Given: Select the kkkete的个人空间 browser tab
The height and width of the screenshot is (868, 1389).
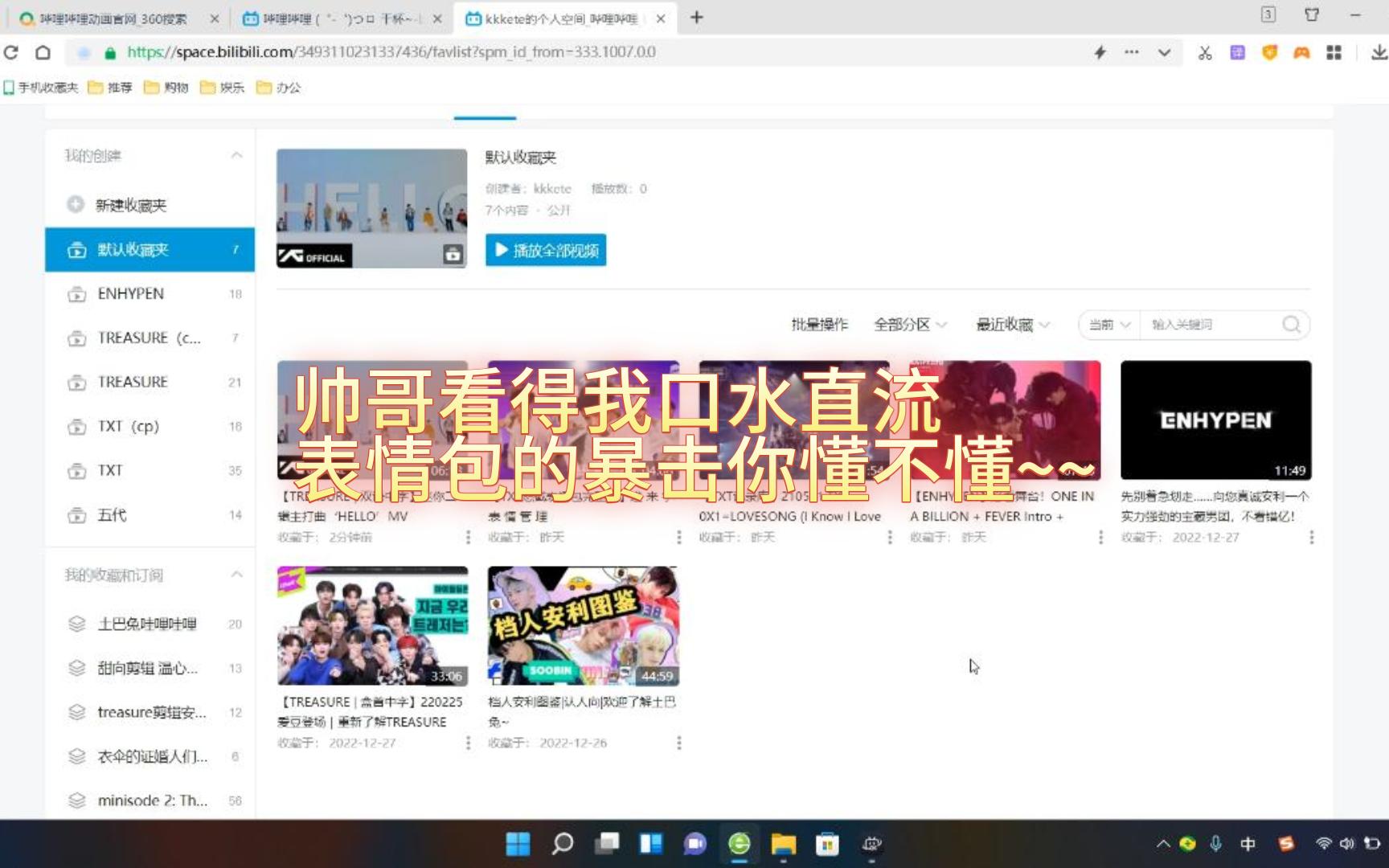Looking at the screenshot, I should [565, 18].
